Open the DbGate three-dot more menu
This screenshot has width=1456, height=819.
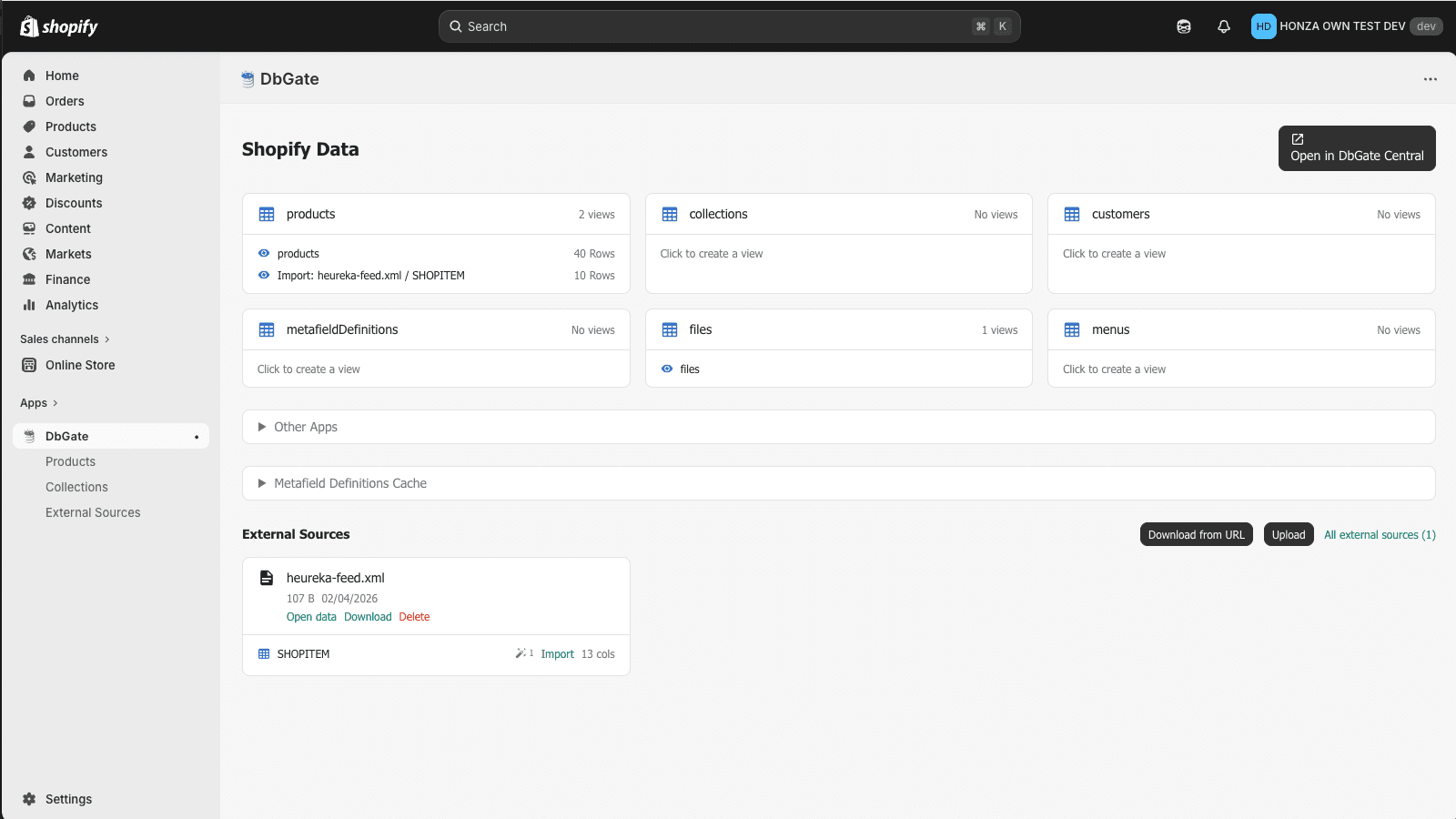click(x=1431, y=79)
